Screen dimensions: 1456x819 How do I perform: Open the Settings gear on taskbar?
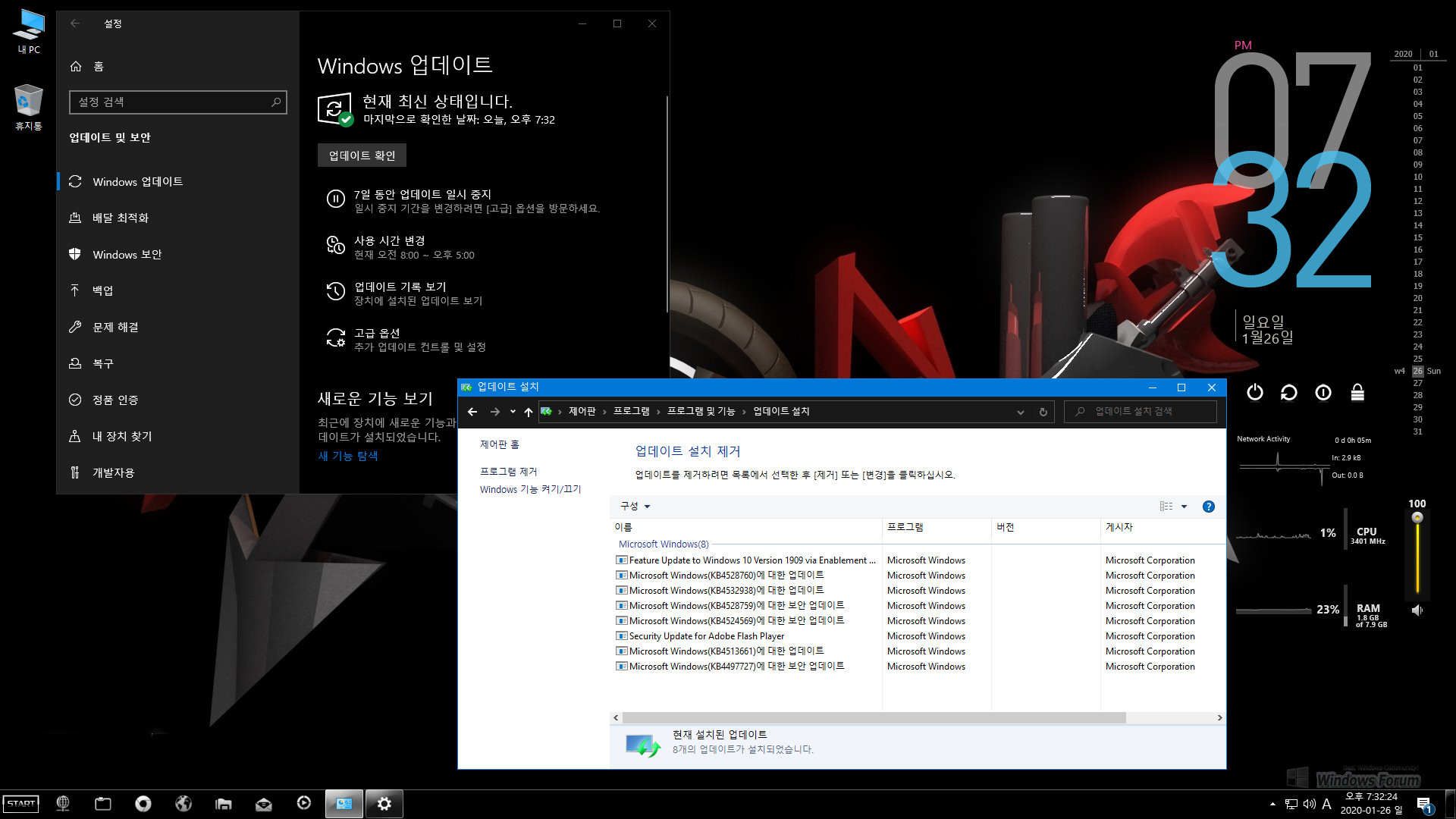(x=384, y=804)
